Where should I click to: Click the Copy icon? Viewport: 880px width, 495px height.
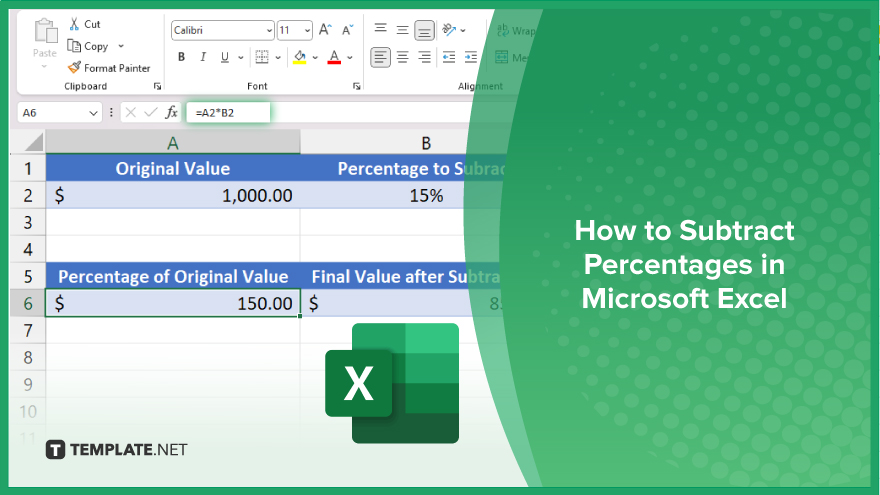74,46
